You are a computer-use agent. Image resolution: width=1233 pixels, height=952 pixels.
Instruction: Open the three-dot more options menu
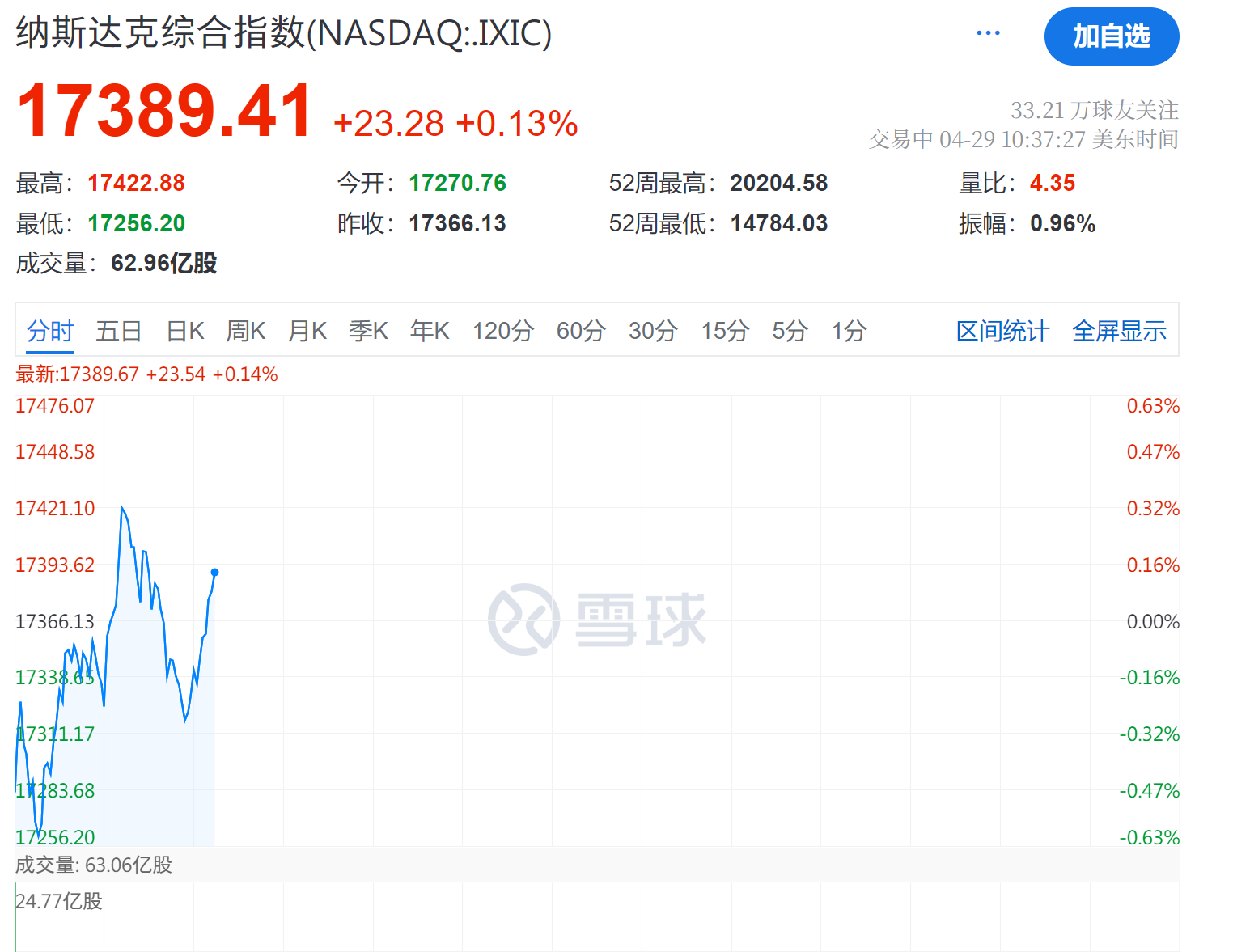(x=988, y=33)
